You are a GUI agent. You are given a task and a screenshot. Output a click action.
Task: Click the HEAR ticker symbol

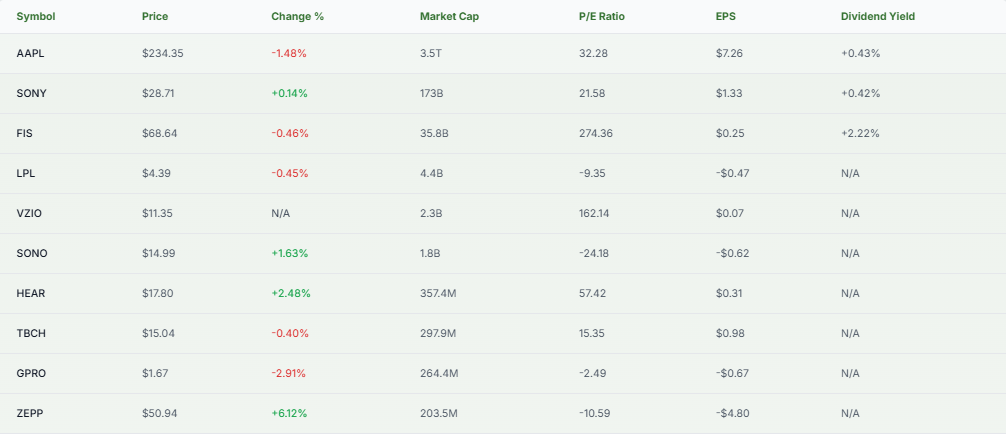pyautogui.click(x=32, y=293)
